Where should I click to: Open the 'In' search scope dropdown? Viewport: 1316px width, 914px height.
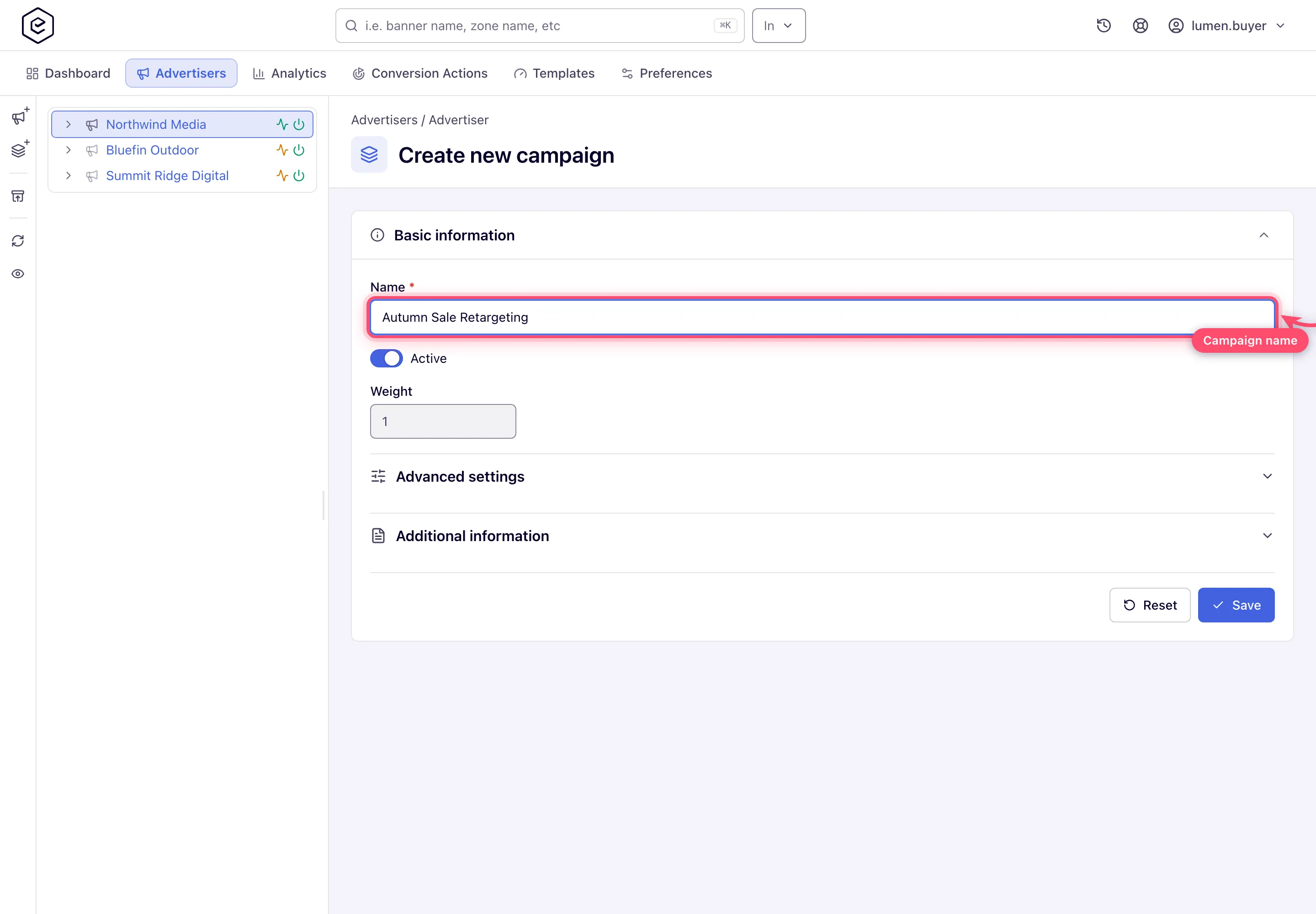tap(779, 26)
